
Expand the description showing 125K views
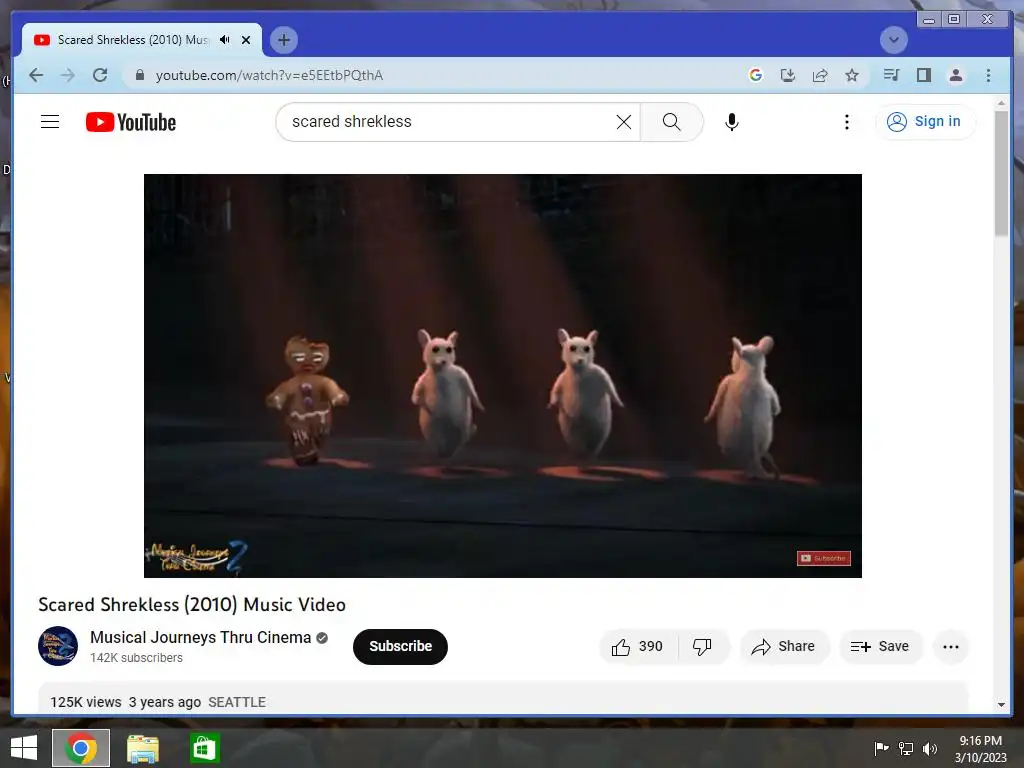click(502, 699)
